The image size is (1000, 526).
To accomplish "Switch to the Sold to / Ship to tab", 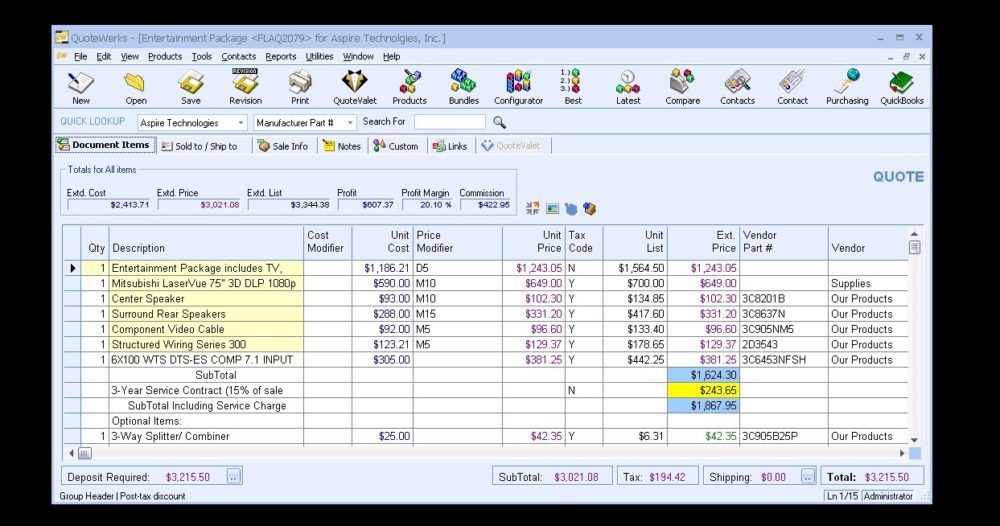I will point(200,146).
